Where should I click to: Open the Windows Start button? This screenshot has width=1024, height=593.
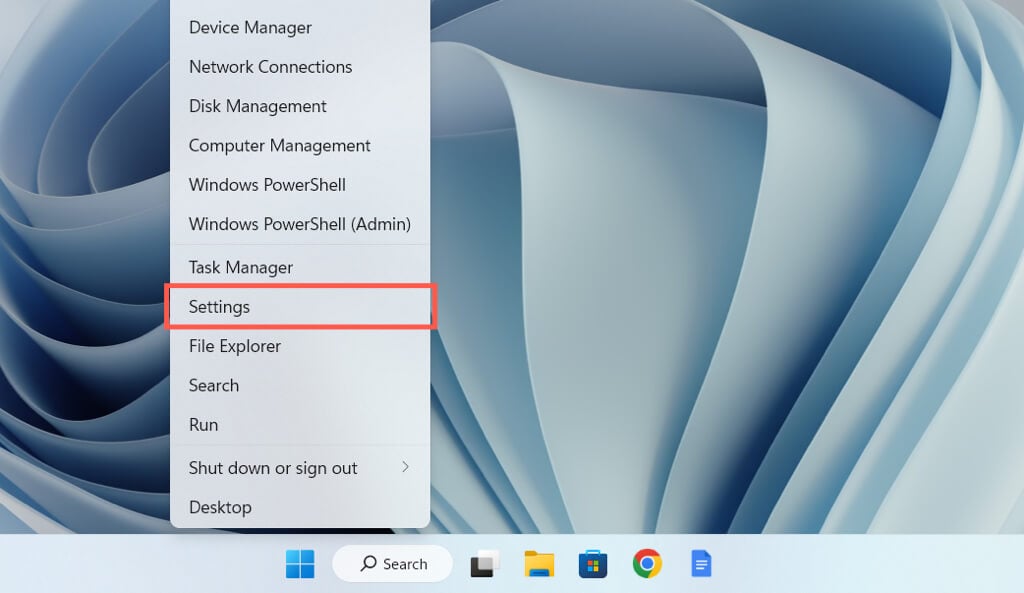coord(300,564)
